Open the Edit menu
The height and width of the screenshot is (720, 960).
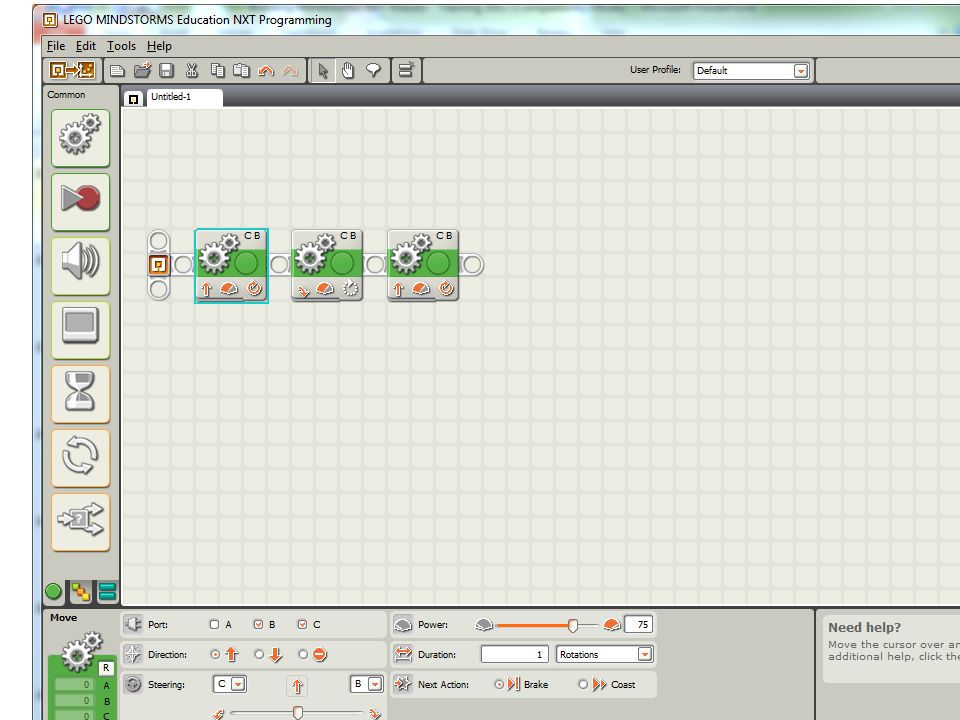point(86,46)
